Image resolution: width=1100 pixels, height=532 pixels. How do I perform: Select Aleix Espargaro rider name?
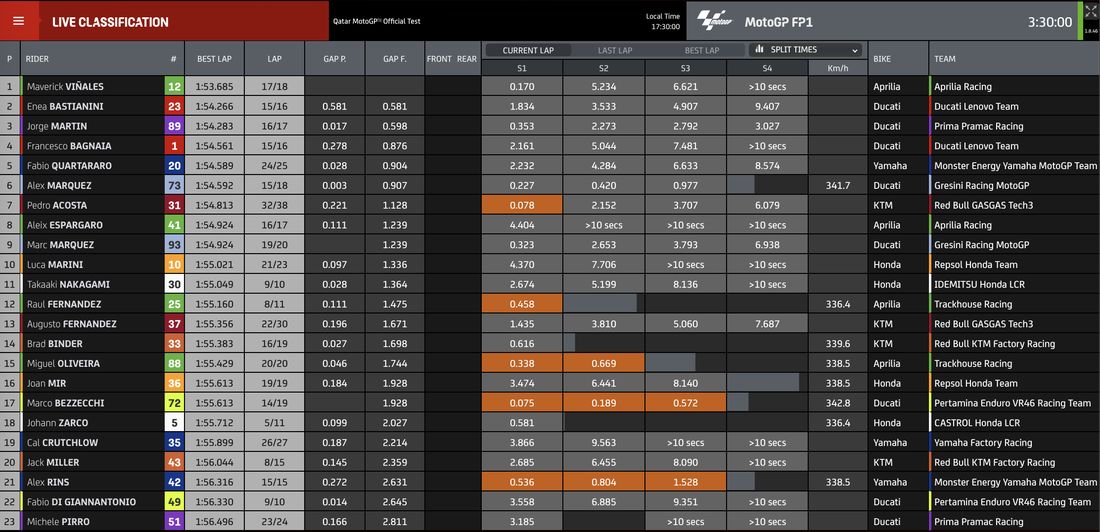(65, 225)
